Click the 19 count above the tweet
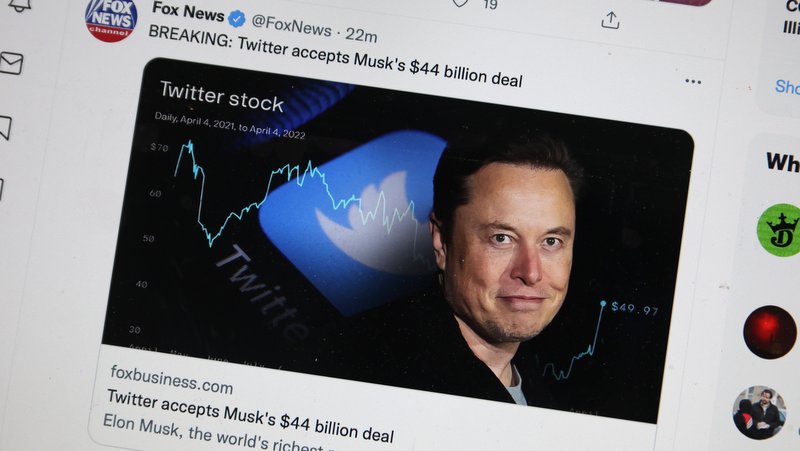 coord(490,5)
